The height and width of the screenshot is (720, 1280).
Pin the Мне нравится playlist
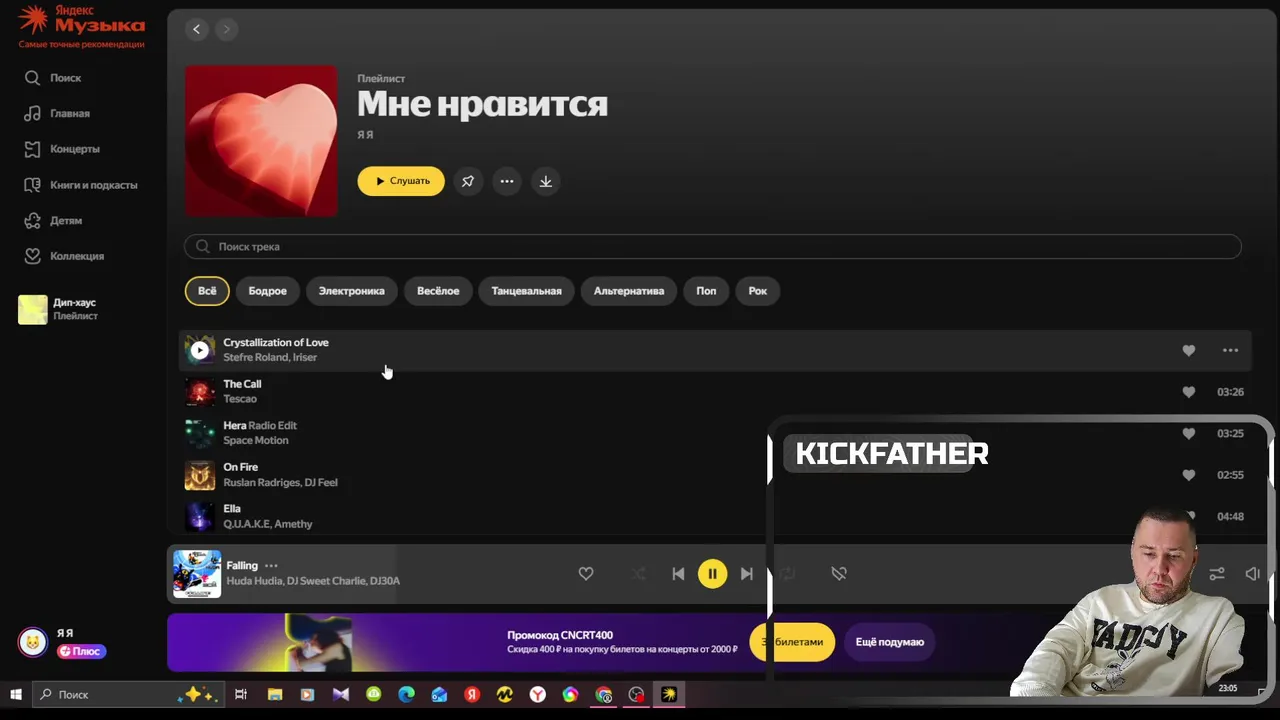pos(468,181)
